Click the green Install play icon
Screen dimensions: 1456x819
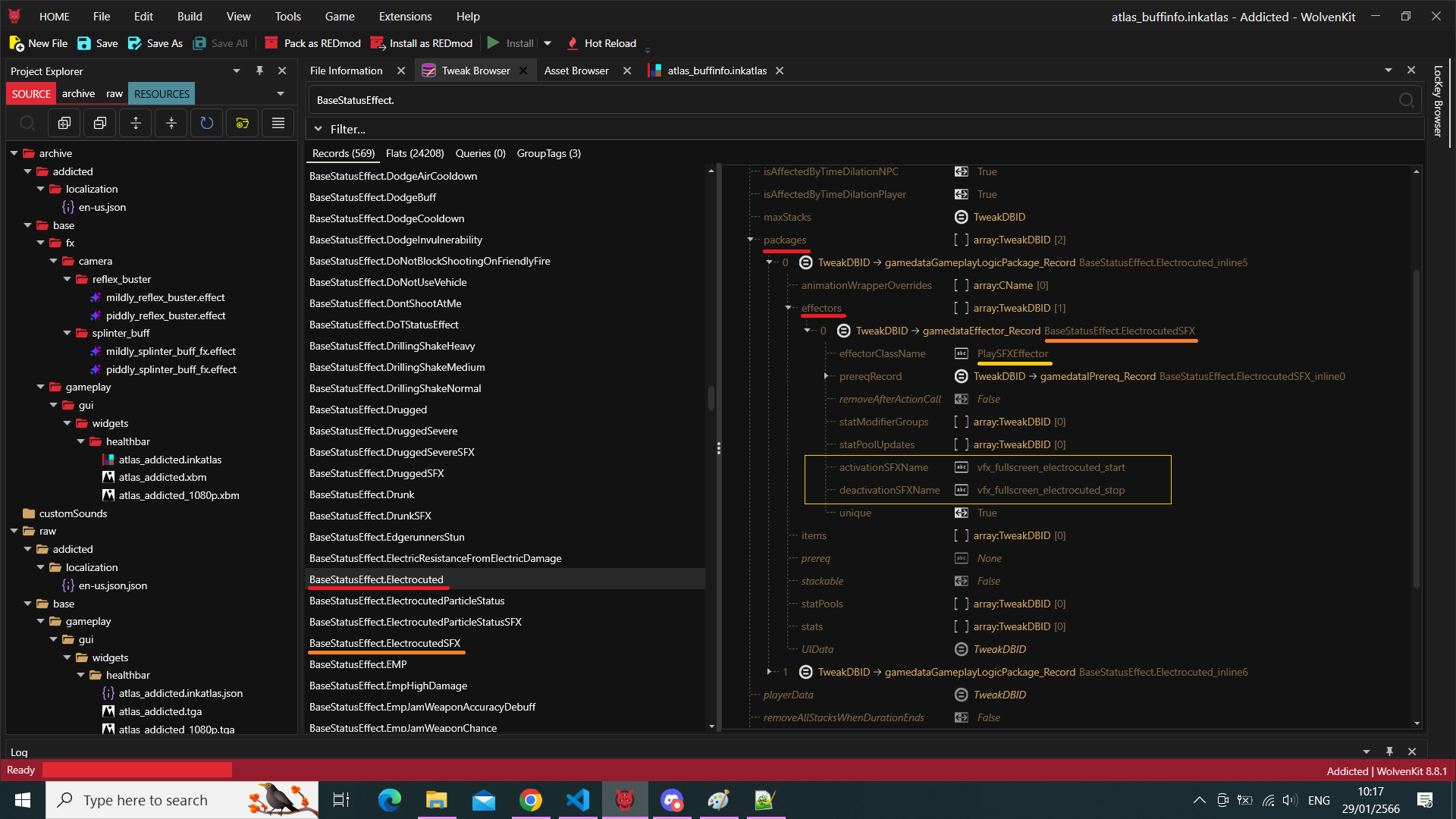click(x=494, y=43)
